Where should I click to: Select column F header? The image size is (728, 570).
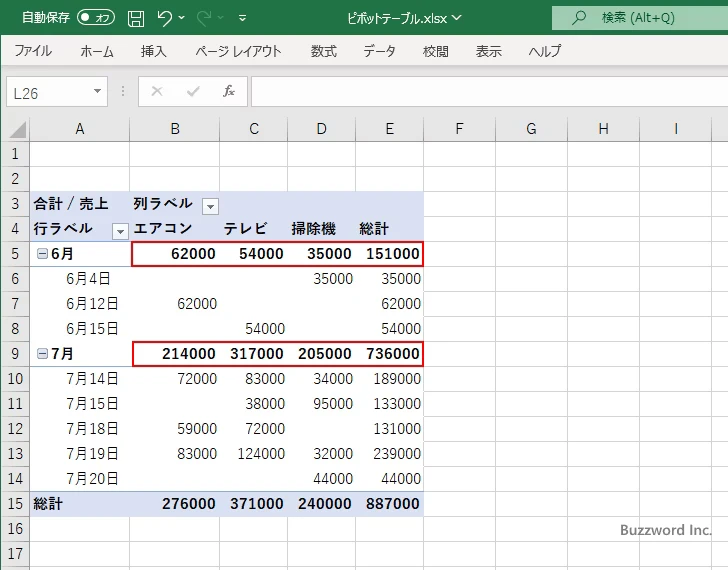click(x=459, y=129)
